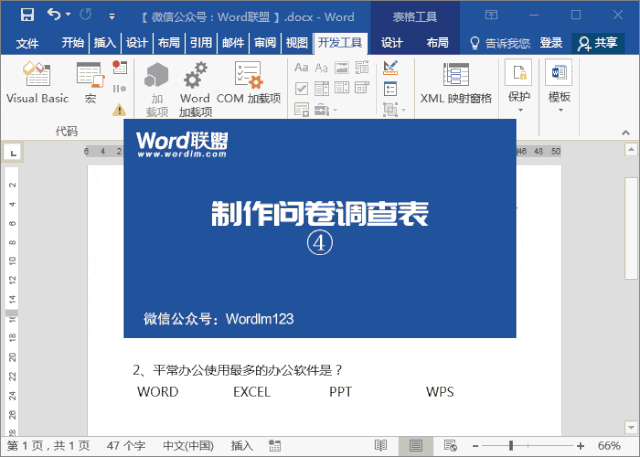Insert a building block gallery control
The image size is (640, 457).
[x=362, y=67]
